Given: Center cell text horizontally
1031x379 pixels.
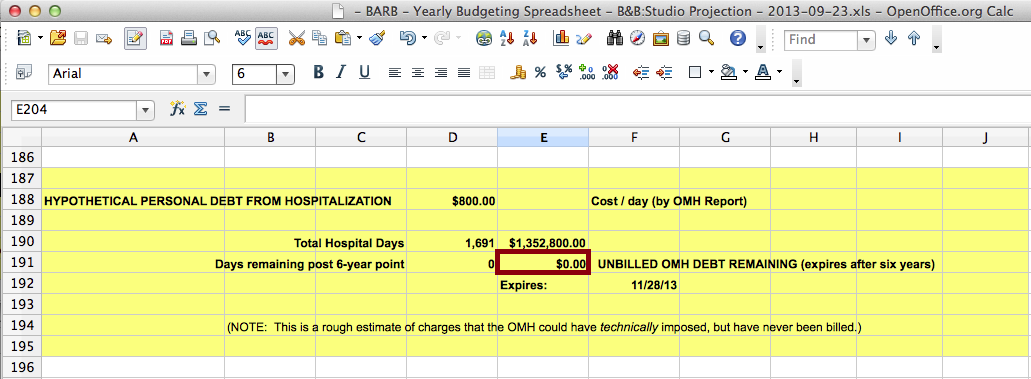Looking at the screenshot, I should coord(418,72).
